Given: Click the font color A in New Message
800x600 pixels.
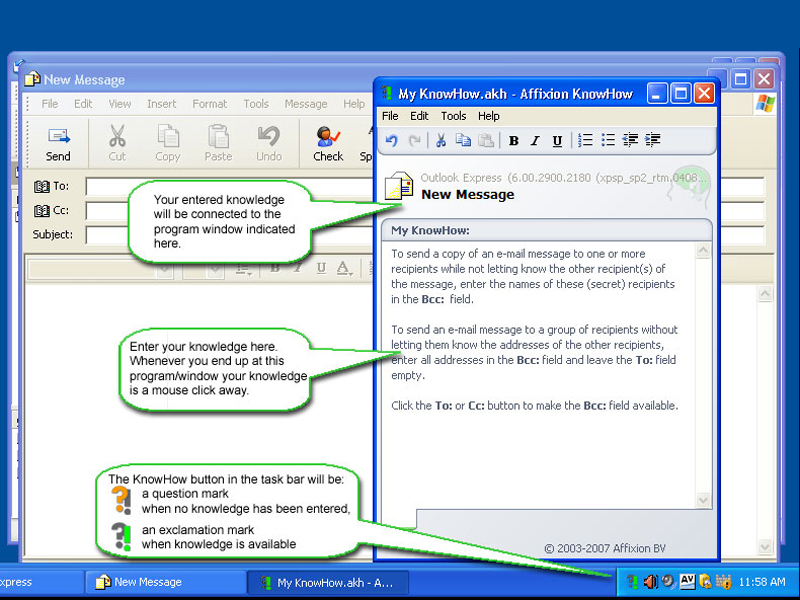Looking at the screenshot, I should (344, 268).
